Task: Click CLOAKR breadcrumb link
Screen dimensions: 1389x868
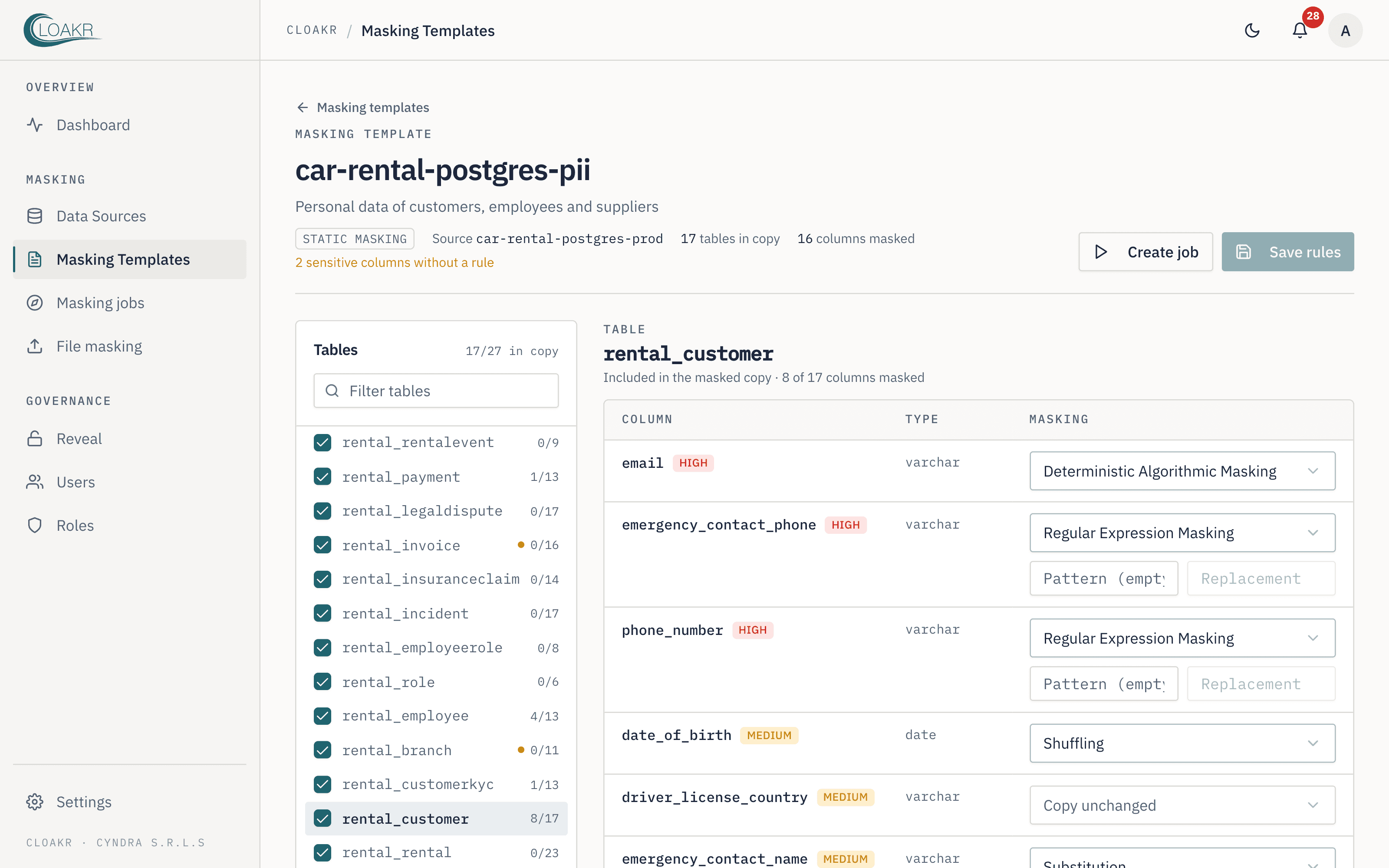Action: pyautogui.click(x=312, y=30)
